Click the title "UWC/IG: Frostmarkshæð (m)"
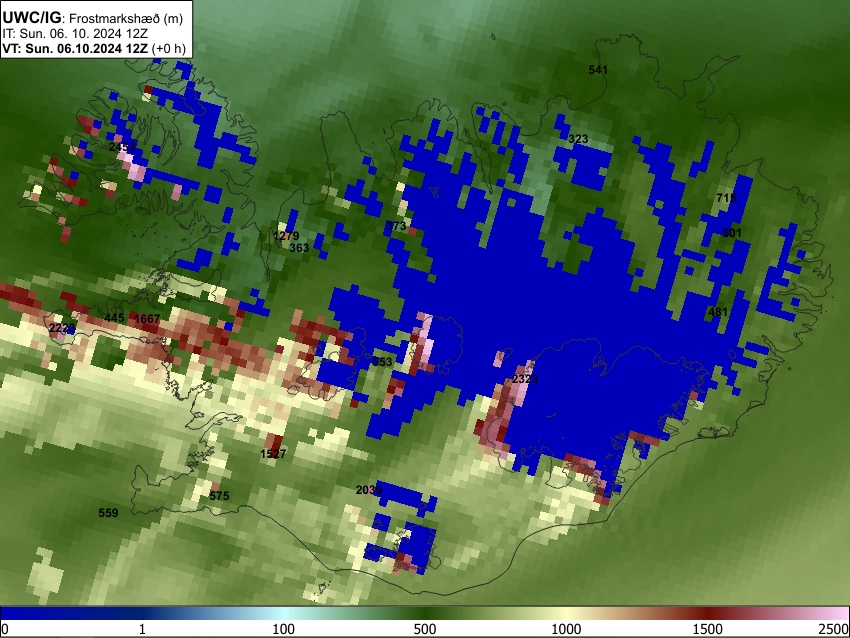 tap(93, 18)
